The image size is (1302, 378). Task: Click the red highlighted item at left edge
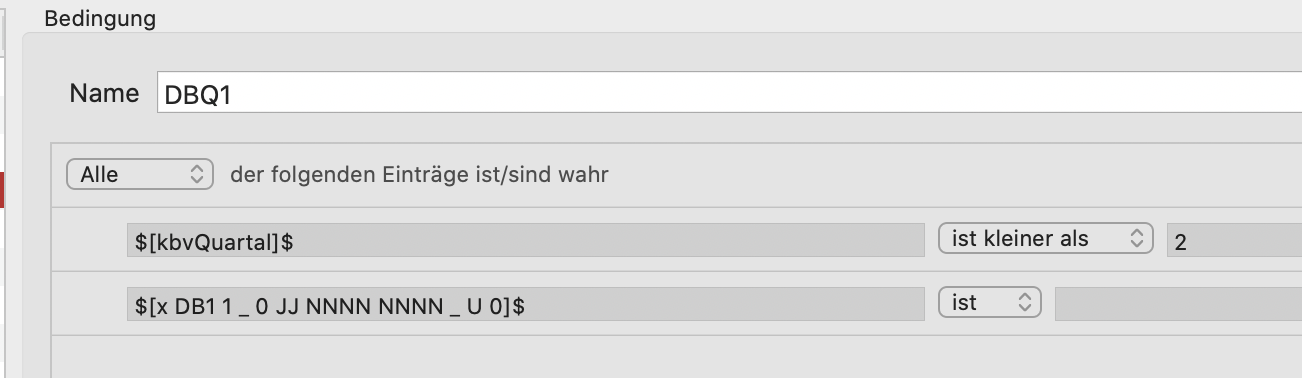point(3,190)
